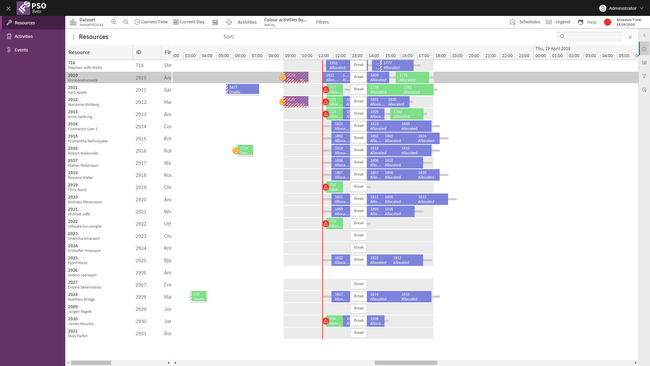Image resolution: width=650 pixels, height=366 pixels.
Task: Open the Colour activities by dropdown
Action: 285,22
